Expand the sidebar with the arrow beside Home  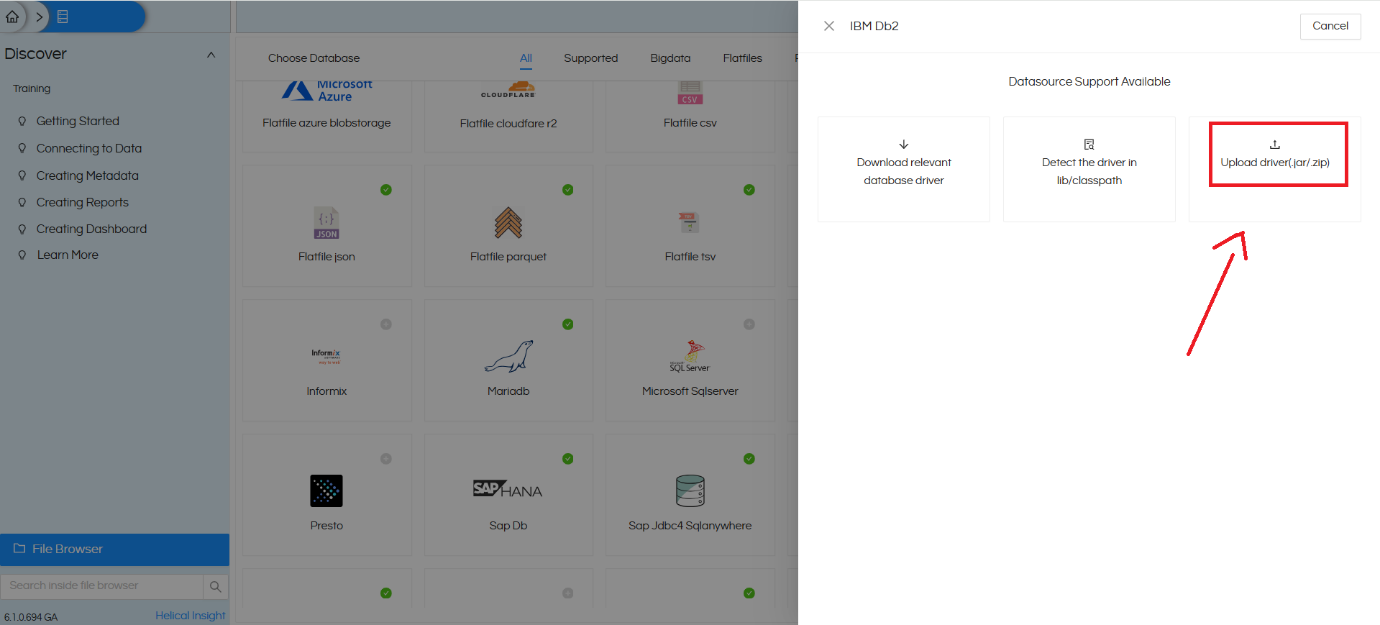pos(39,16)
